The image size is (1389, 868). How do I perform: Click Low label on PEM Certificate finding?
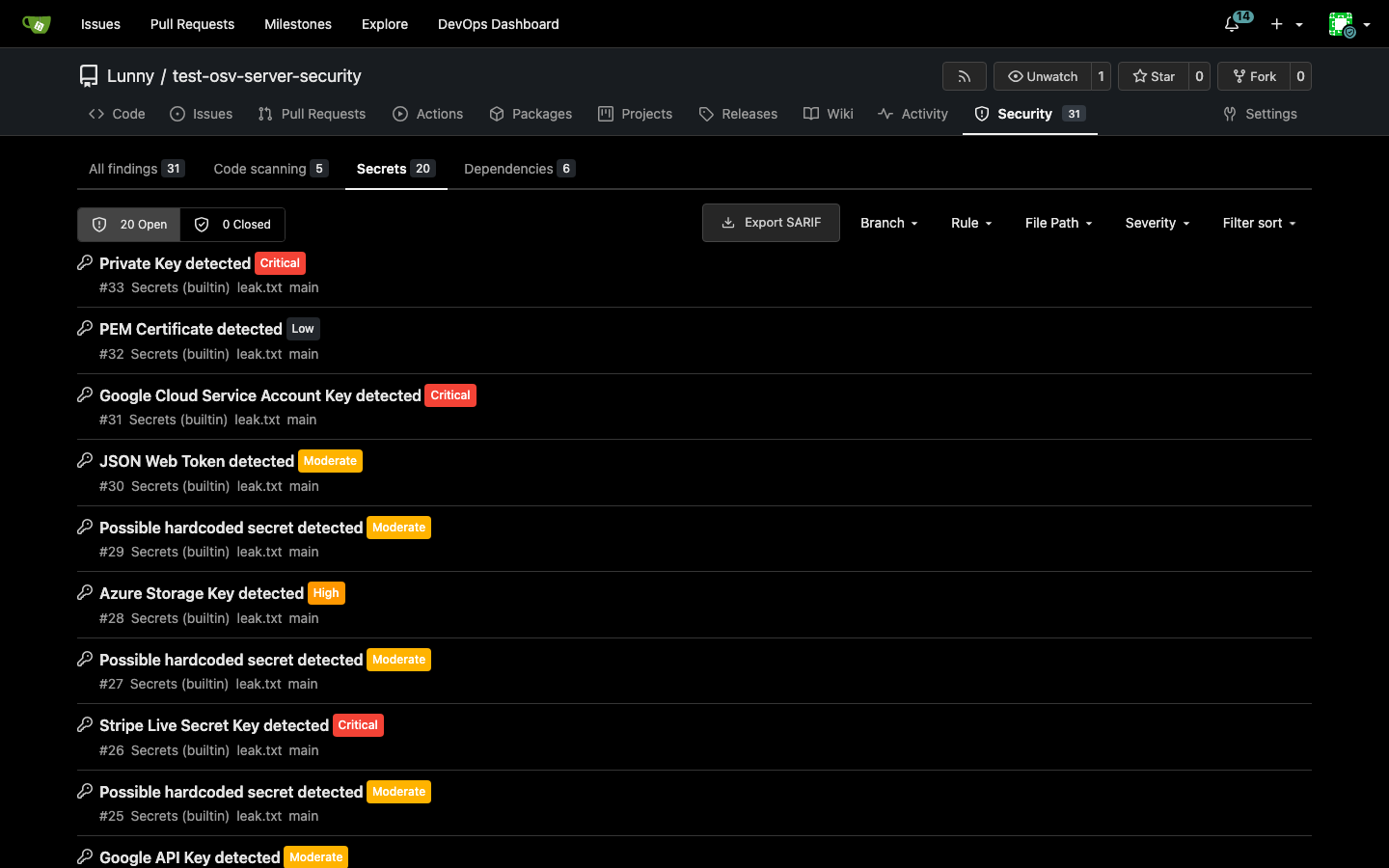click(303, 329)
